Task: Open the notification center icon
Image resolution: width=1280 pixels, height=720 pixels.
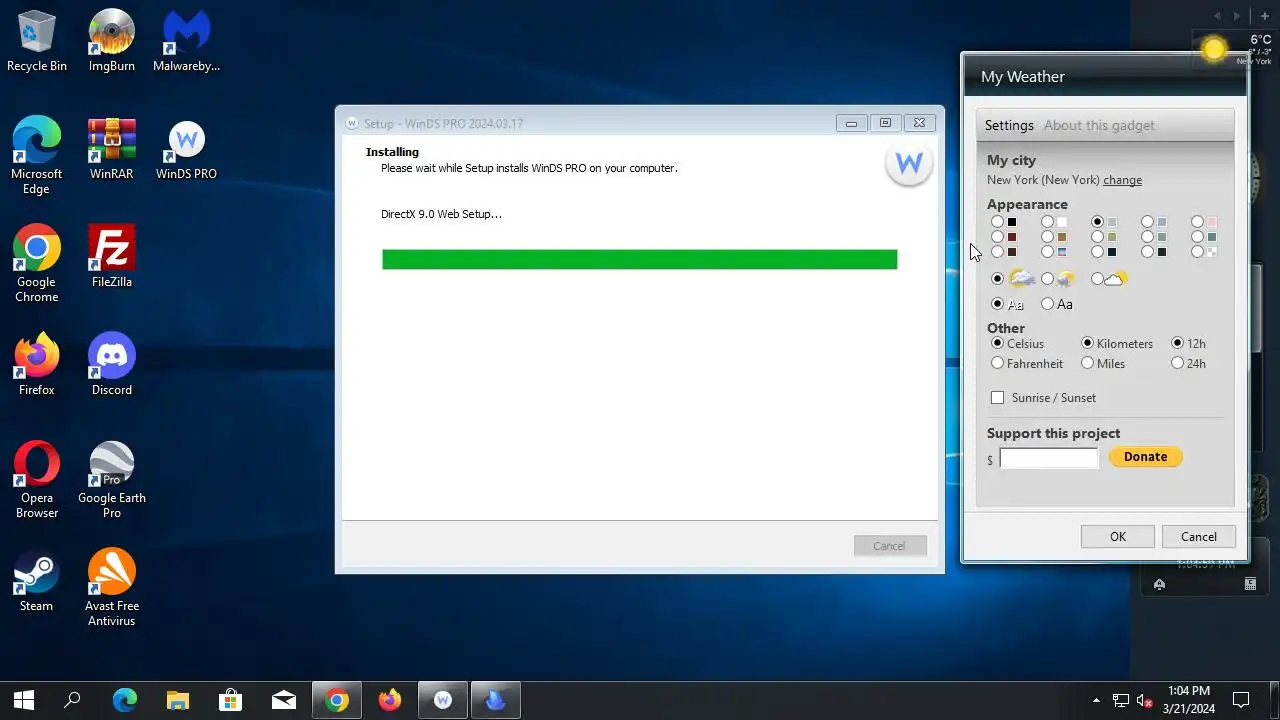Action: click(x=1241, y=700)
